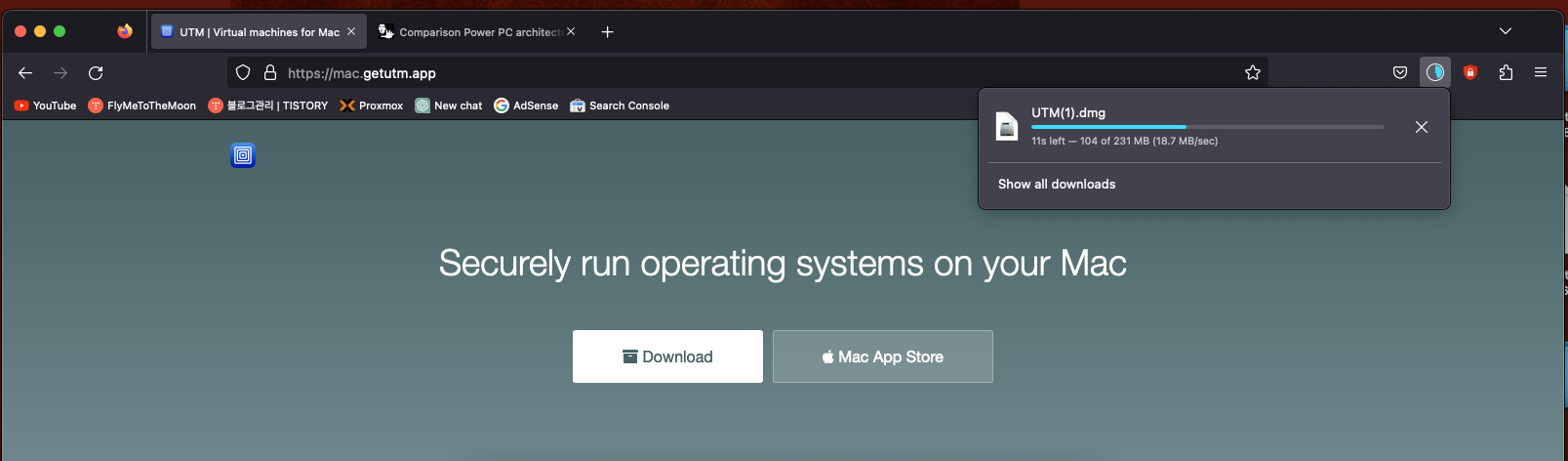View site info via the padlock icon
The height and width of the screenshot is (461, 1568).
[270, 72]
